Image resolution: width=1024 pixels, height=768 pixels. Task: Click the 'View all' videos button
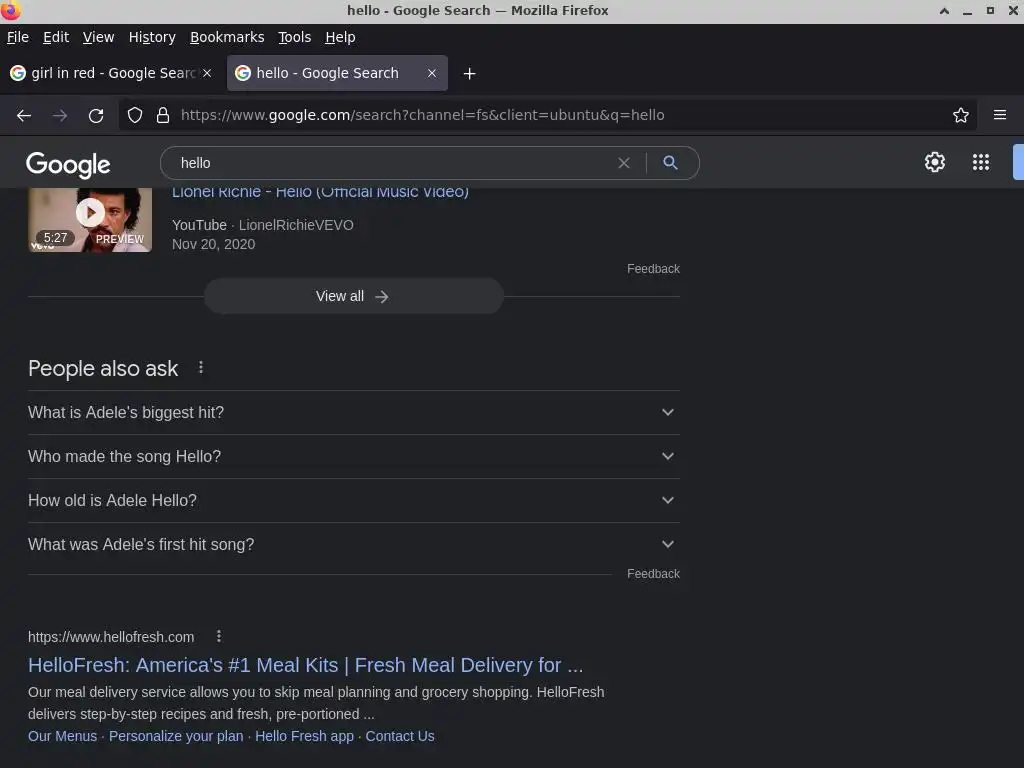click(353, 296)
